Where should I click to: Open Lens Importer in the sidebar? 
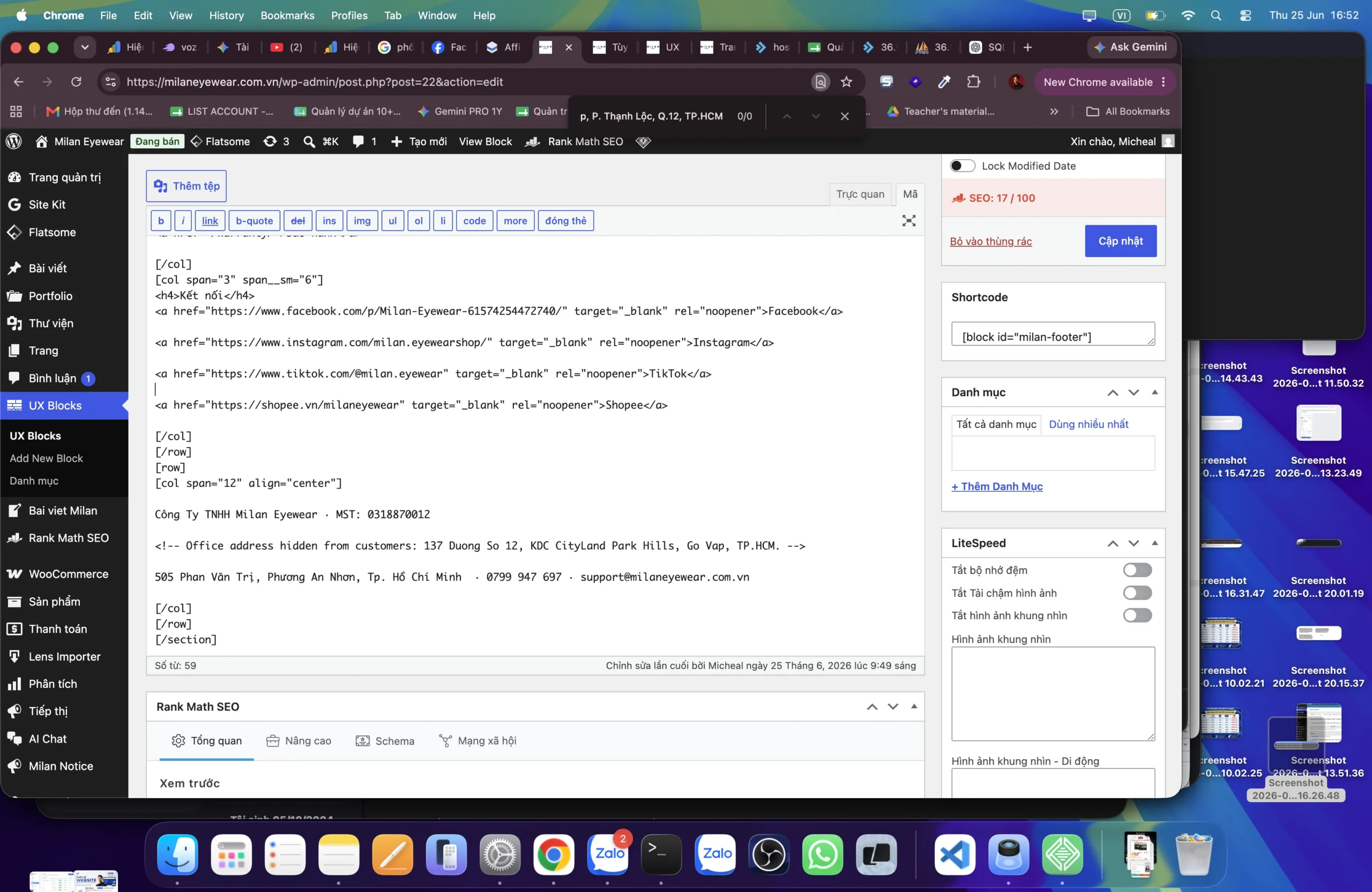64,656
